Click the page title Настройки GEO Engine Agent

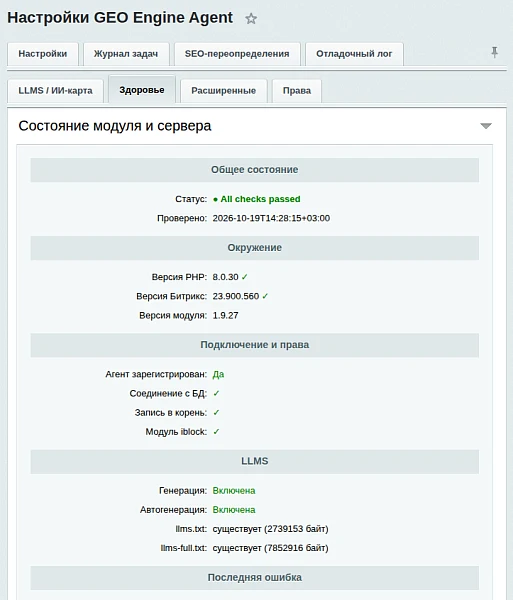pyautogui.click(x=120, y=18)
